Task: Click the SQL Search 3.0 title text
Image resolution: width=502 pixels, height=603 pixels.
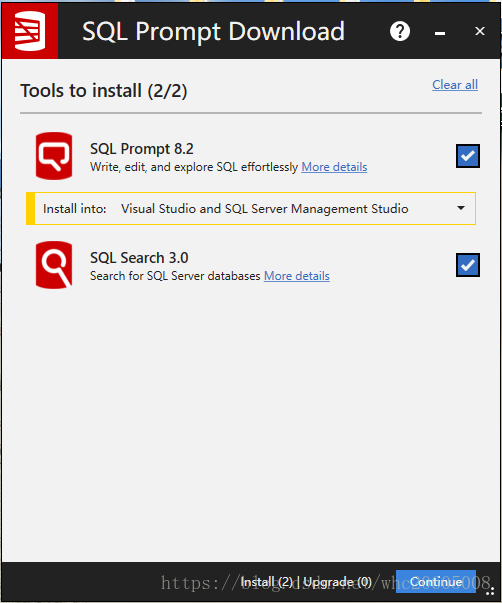Action: (139, 258)
